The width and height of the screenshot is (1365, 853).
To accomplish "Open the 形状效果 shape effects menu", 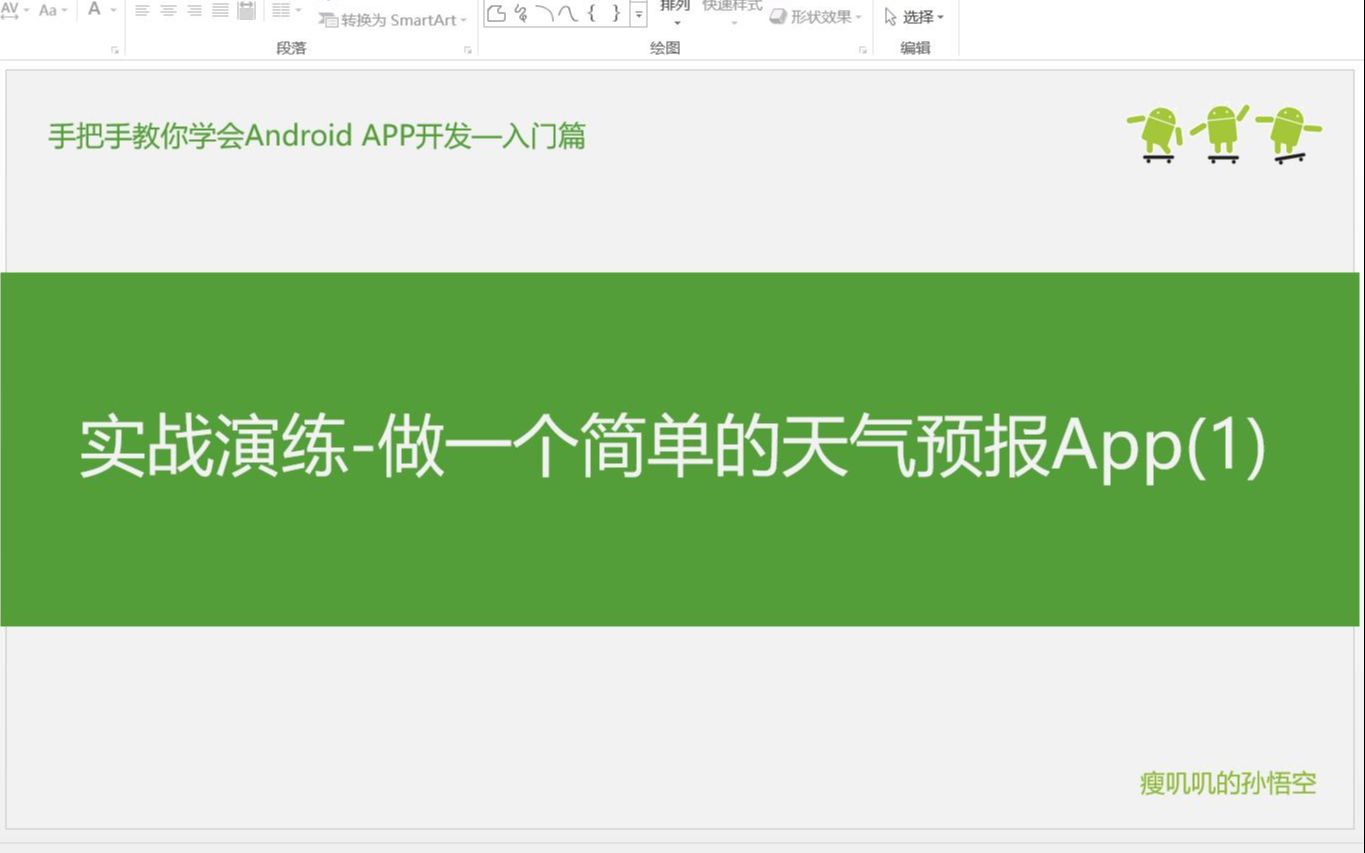I will [815, 17].
